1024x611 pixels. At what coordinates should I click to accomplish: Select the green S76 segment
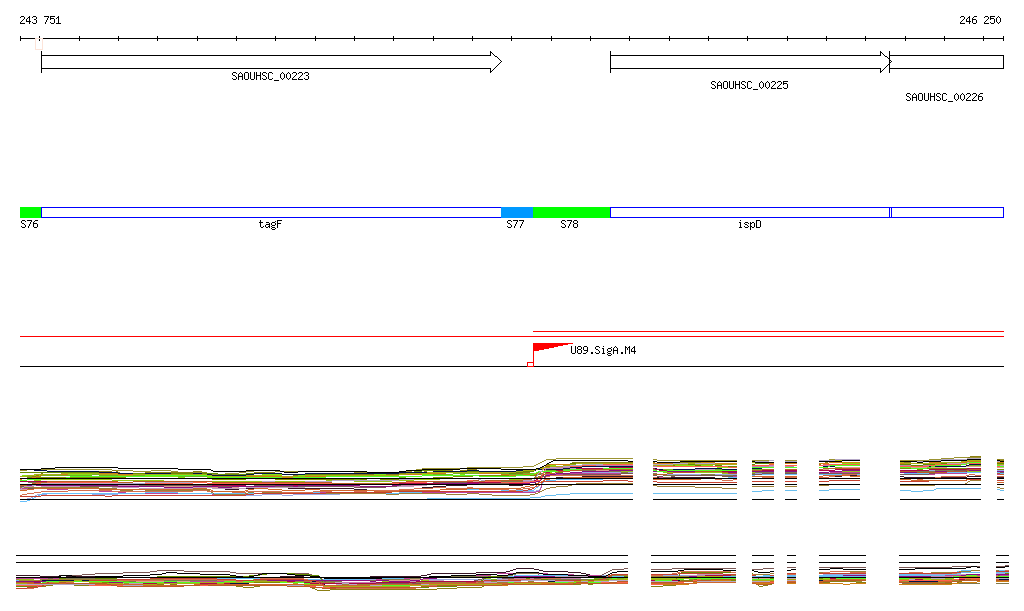pyautogui.click(x=30, y=212)
